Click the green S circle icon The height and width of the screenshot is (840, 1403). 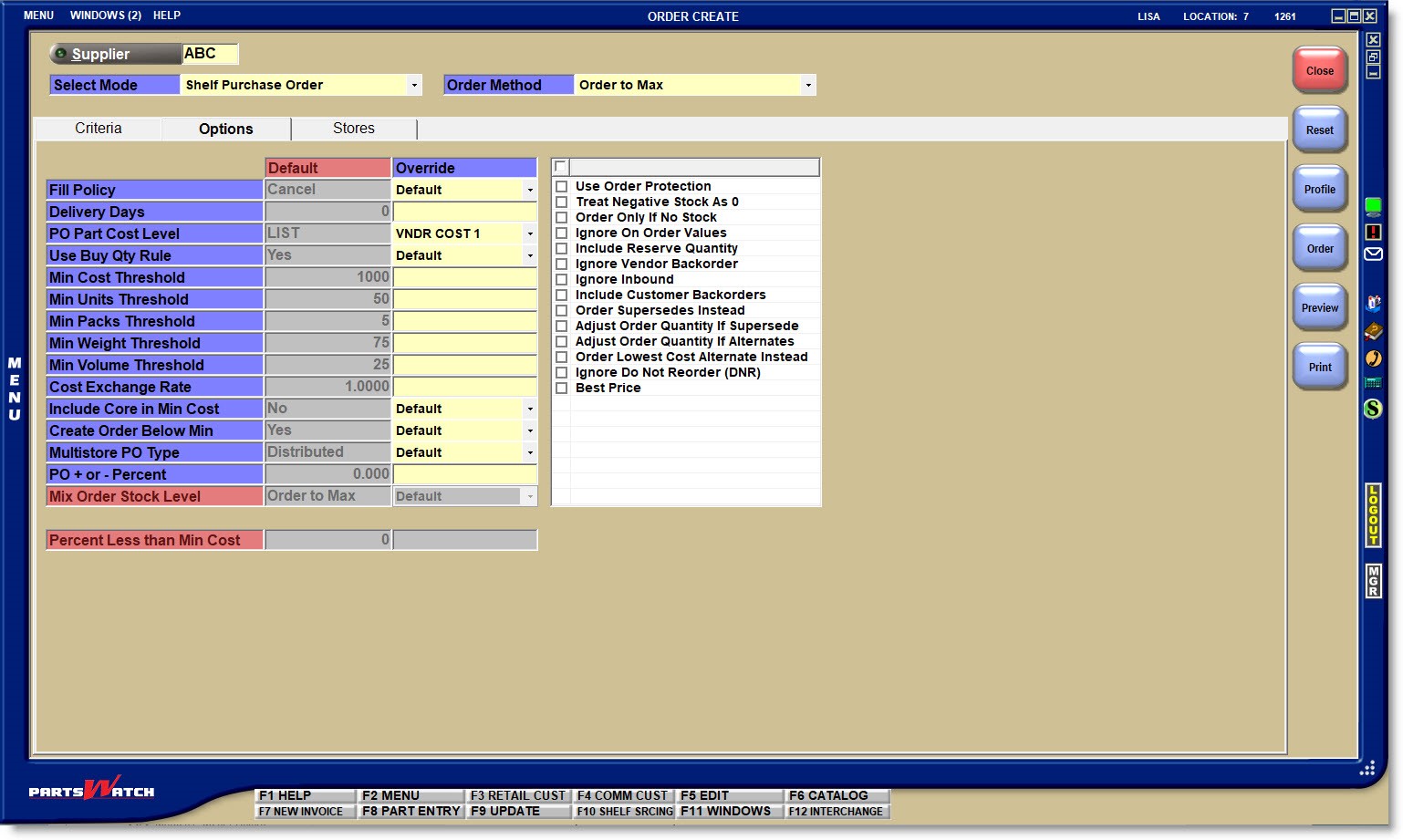pos(1373,409)
